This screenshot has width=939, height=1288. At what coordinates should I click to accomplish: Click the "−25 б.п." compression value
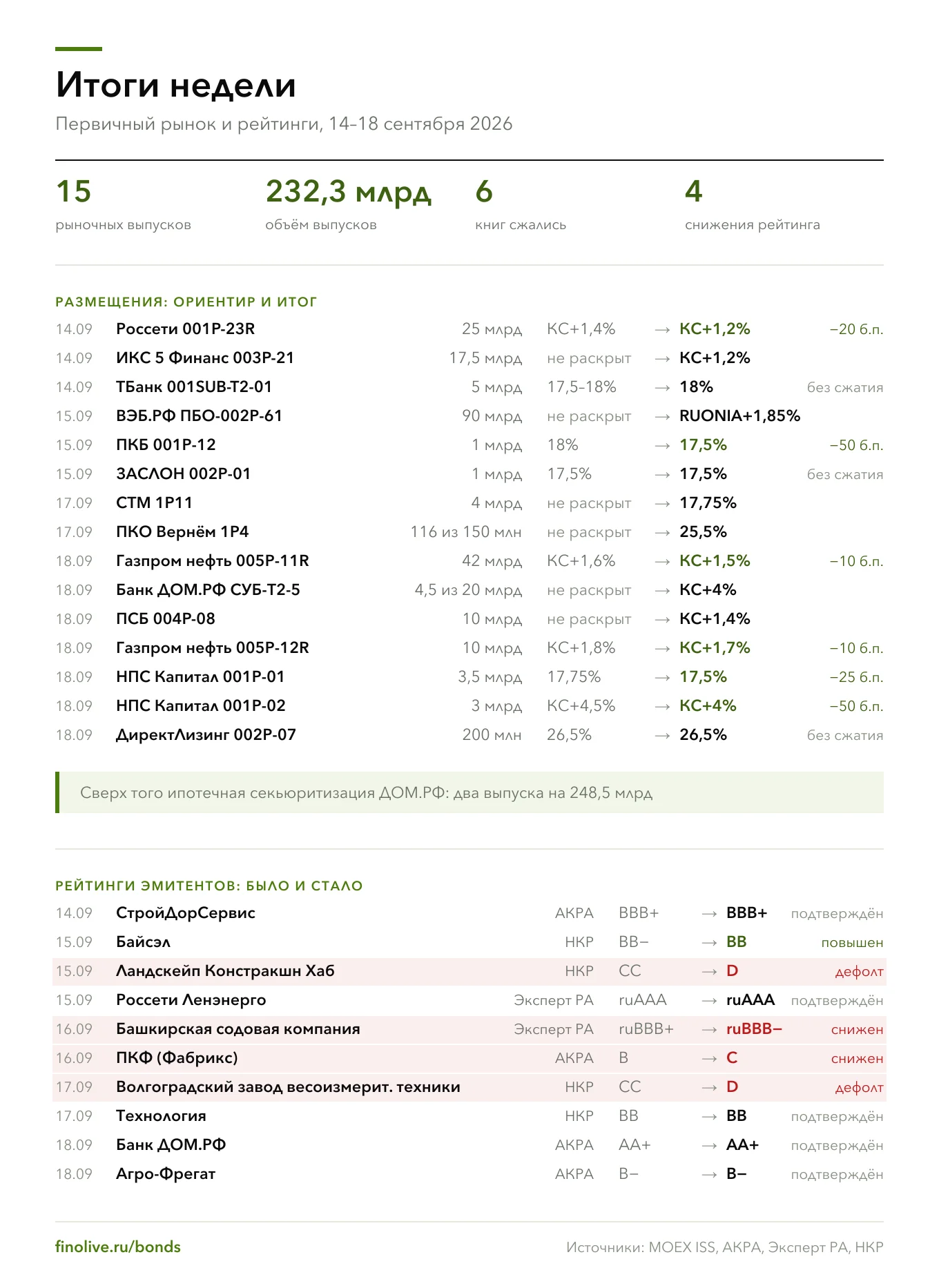click(x=856, y=677)
